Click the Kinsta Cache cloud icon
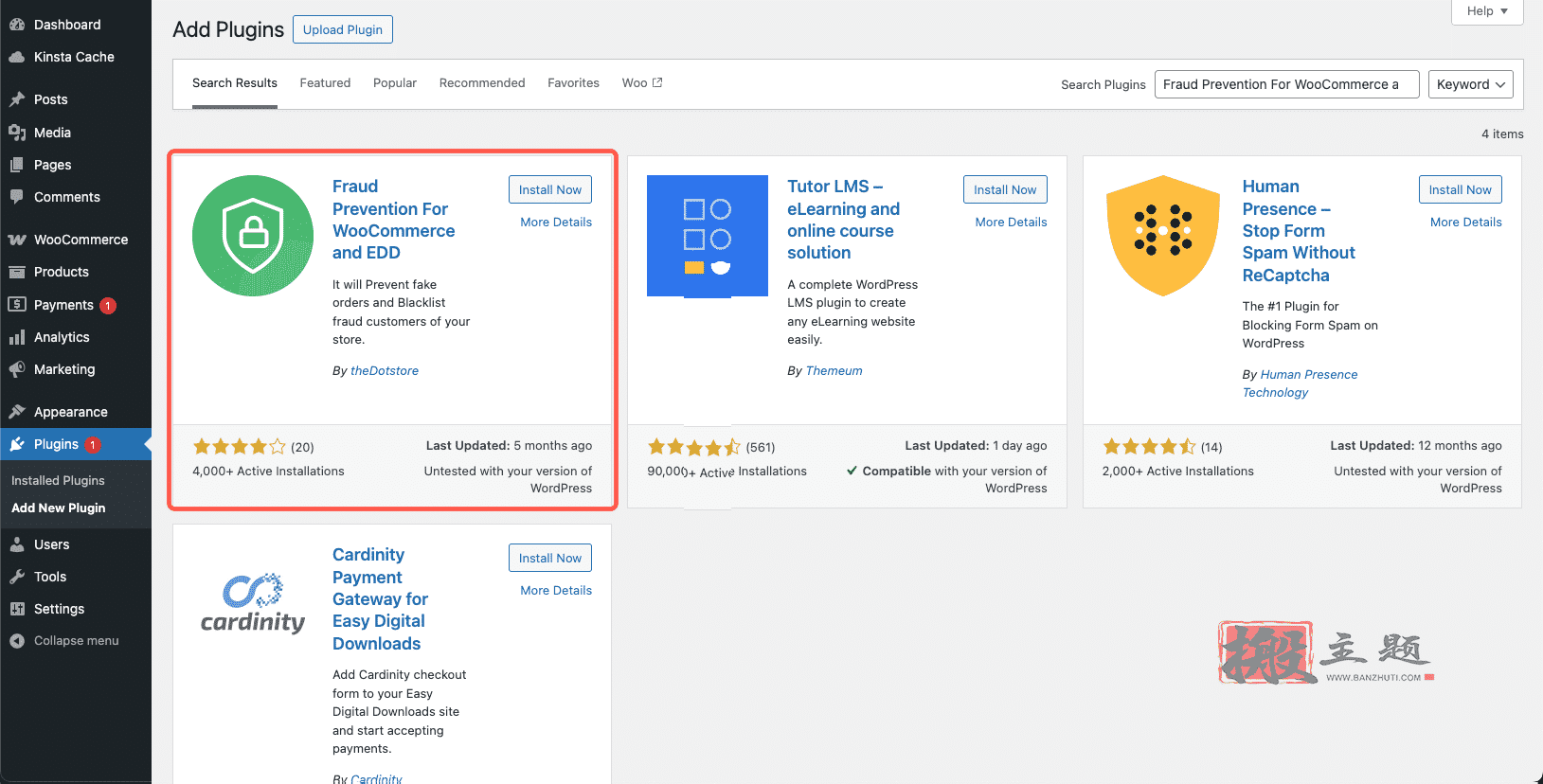The height and width of the screenshot is (784, 1543). 17,57
